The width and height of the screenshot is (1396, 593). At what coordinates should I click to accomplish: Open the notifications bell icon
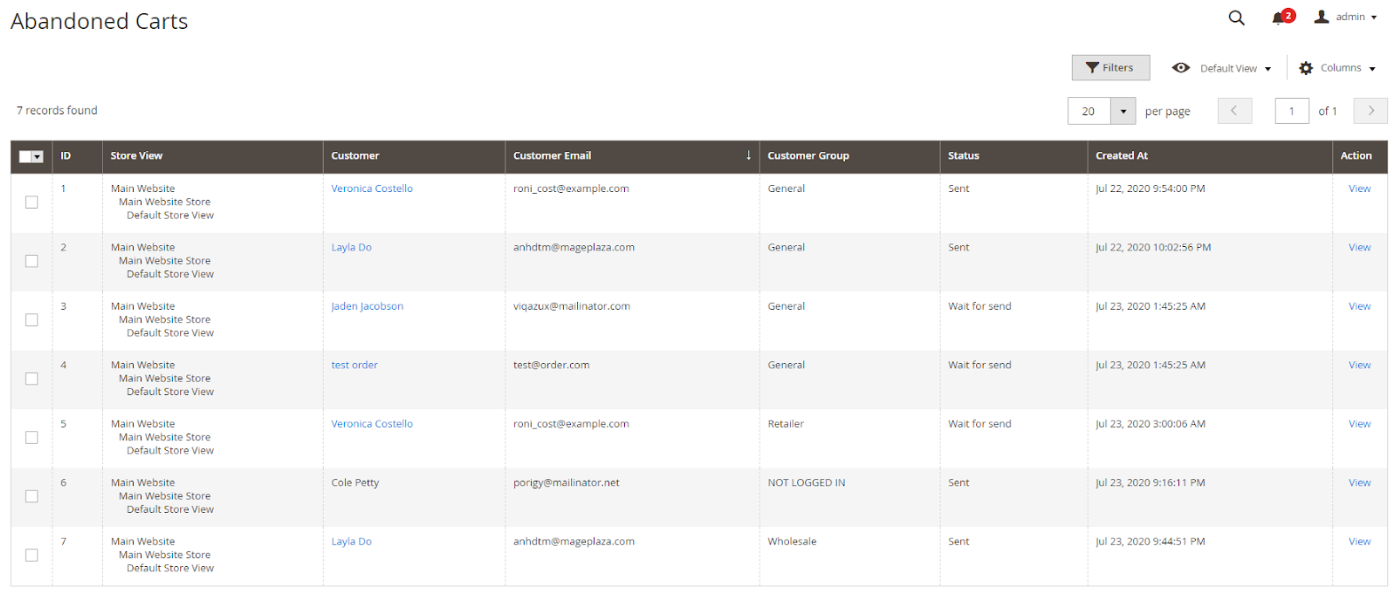1278,18
